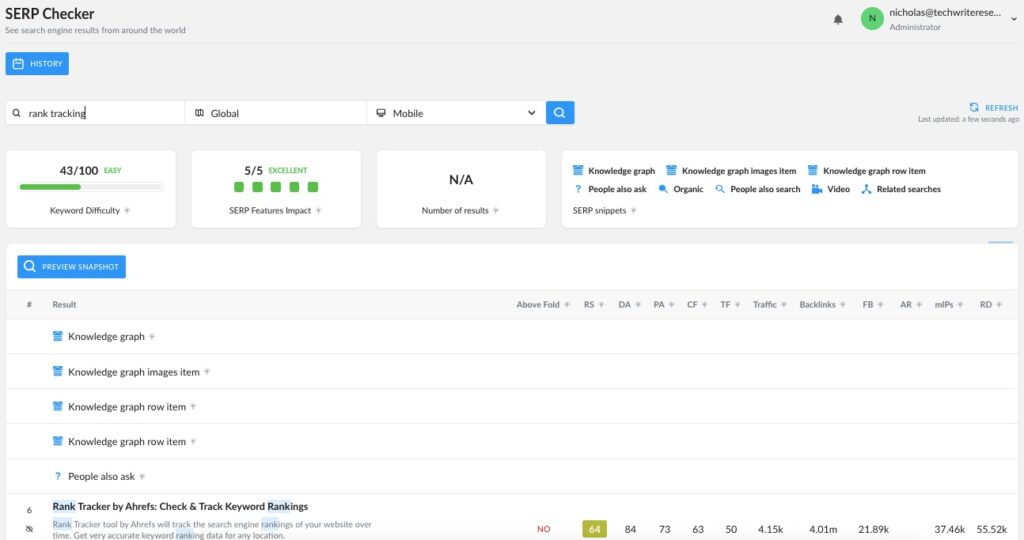This screenshot has width=1024, height=540.
Task: Click the Related searches legend
Action: pyautogui.click(x=901, y=189)
